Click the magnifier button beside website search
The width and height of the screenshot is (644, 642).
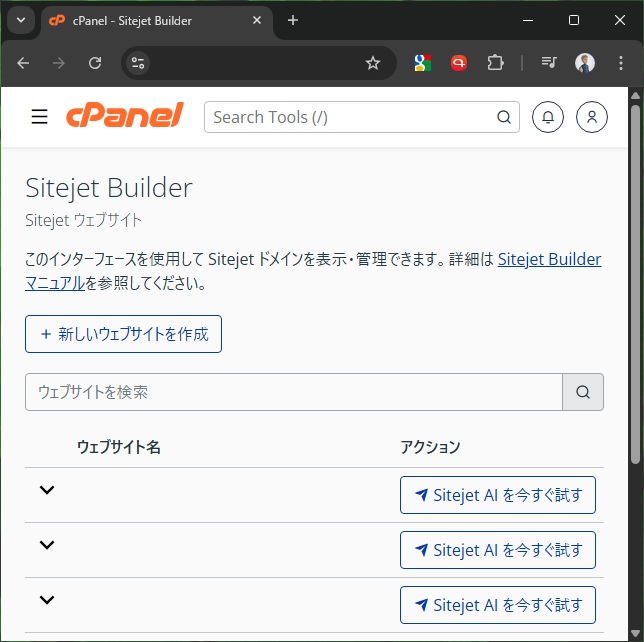pyautogui.click(x=583, y=392)
